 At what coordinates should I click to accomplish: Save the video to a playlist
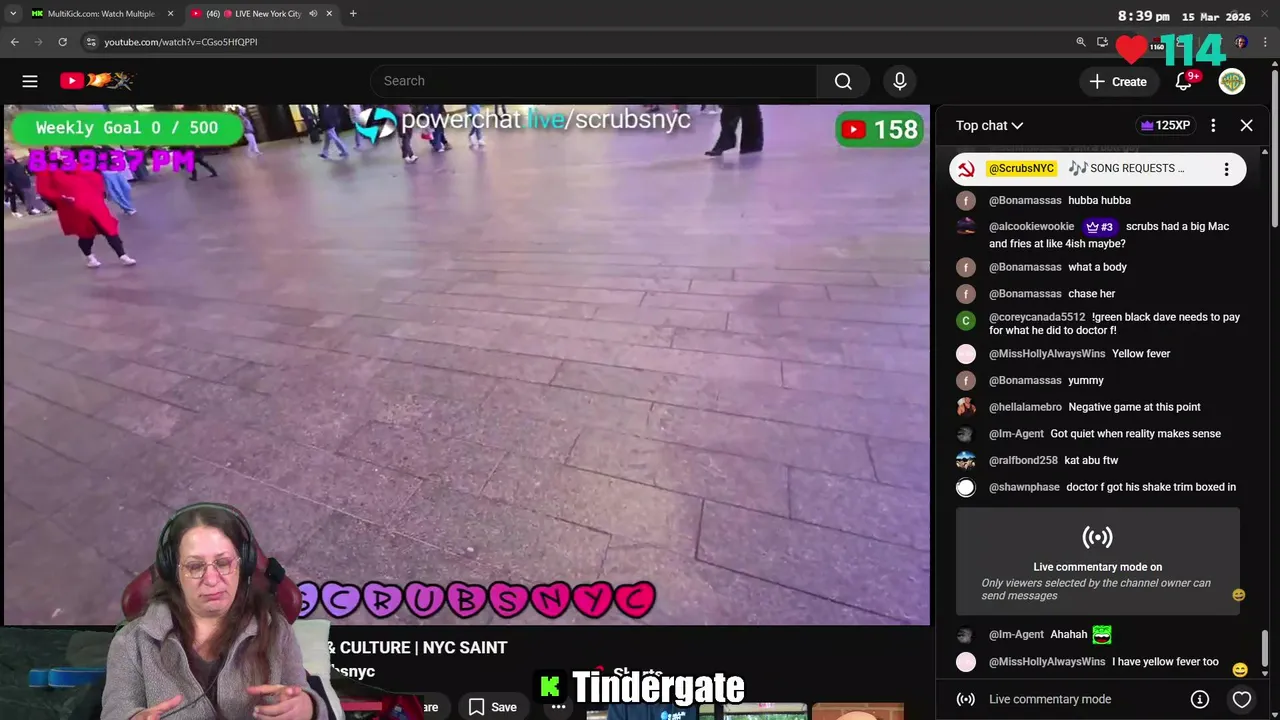tap(493, 707)
